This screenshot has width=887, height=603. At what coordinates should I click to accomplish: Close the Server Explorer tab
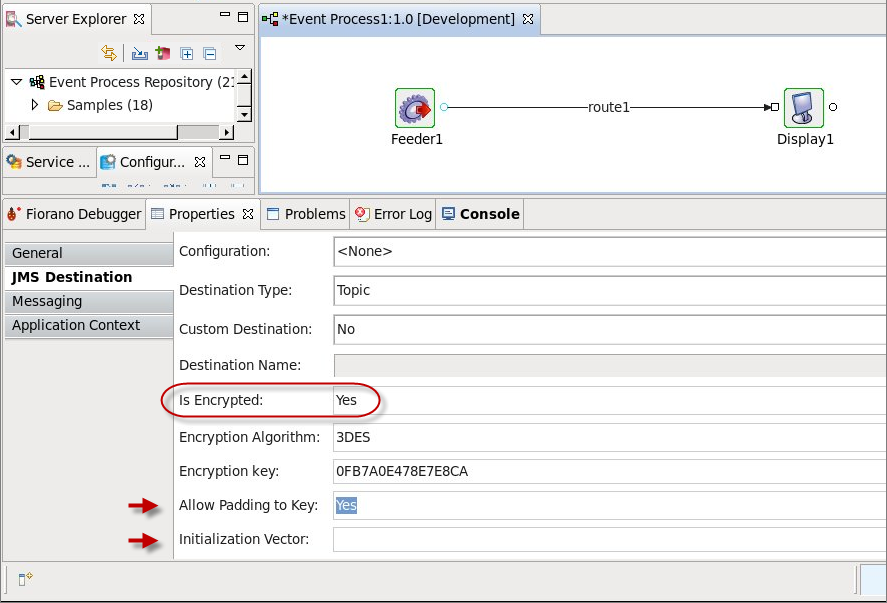pyautogui.click(x=139, y=19)
